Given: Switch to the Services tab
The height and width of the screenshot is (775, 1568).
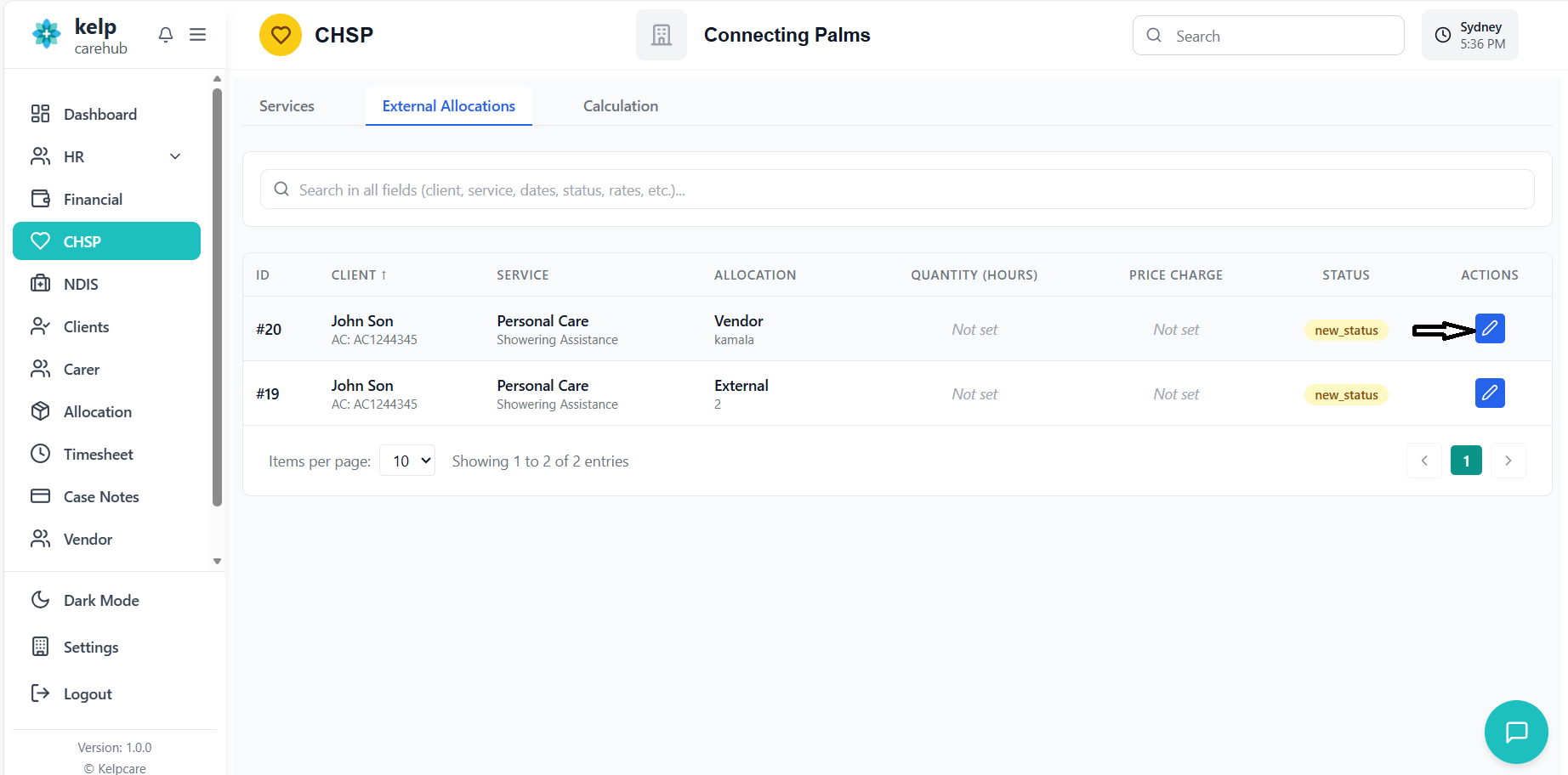Looking at the screenshot, I should click(287, 106).
